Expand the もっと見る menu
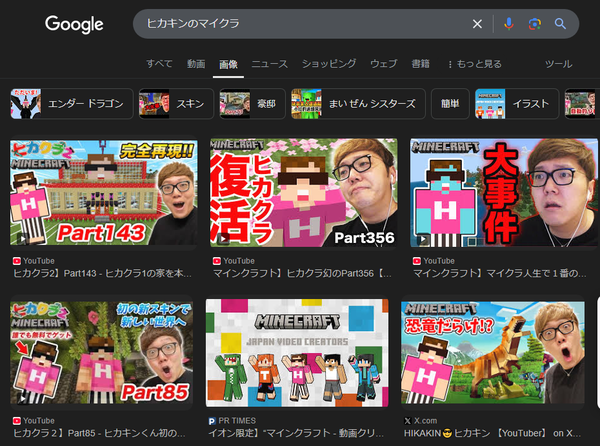Image resolution: width=600 pixels, height=446 pixels. pyautogui.click(x=474, y=64)
